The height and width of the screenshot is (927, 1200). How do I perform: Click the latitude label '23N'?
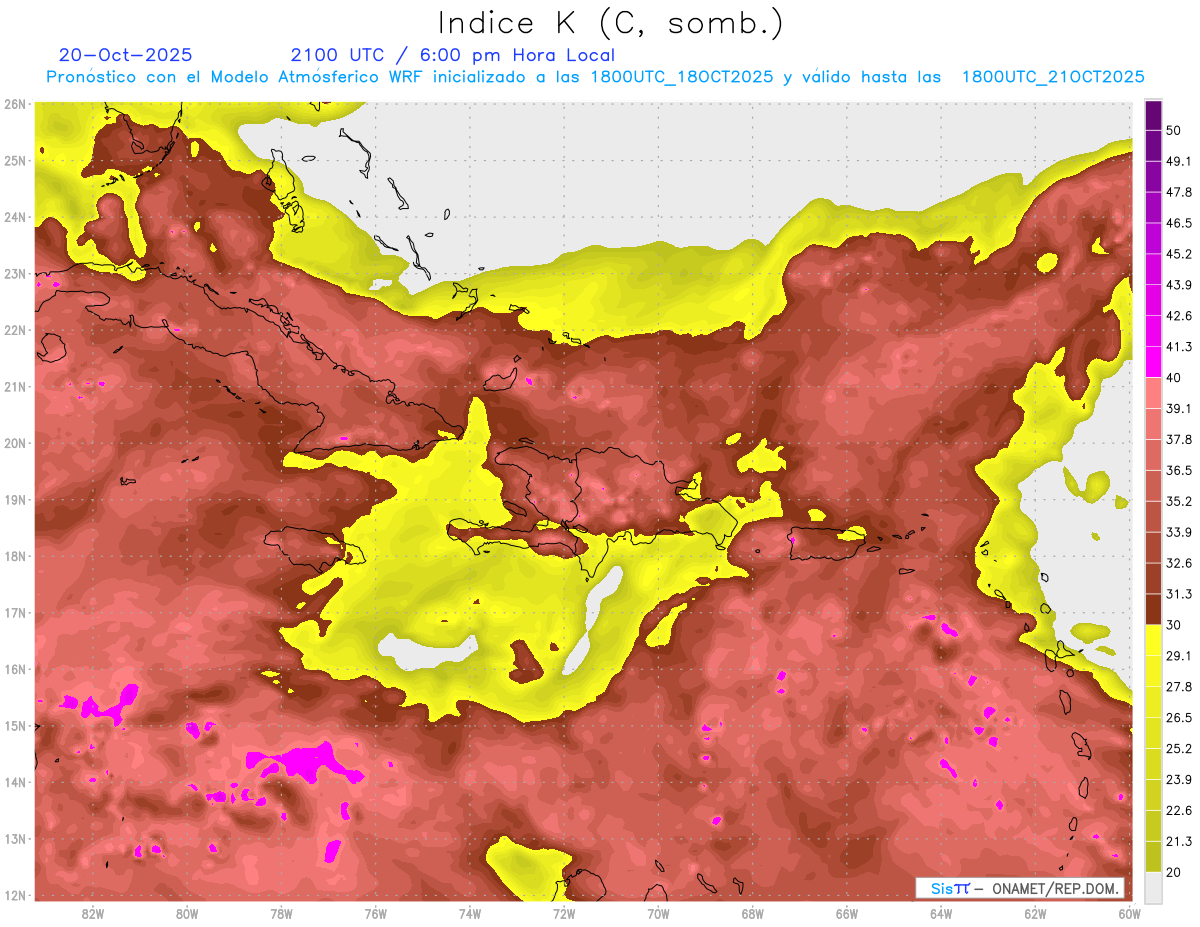click(x=15, y=274)
